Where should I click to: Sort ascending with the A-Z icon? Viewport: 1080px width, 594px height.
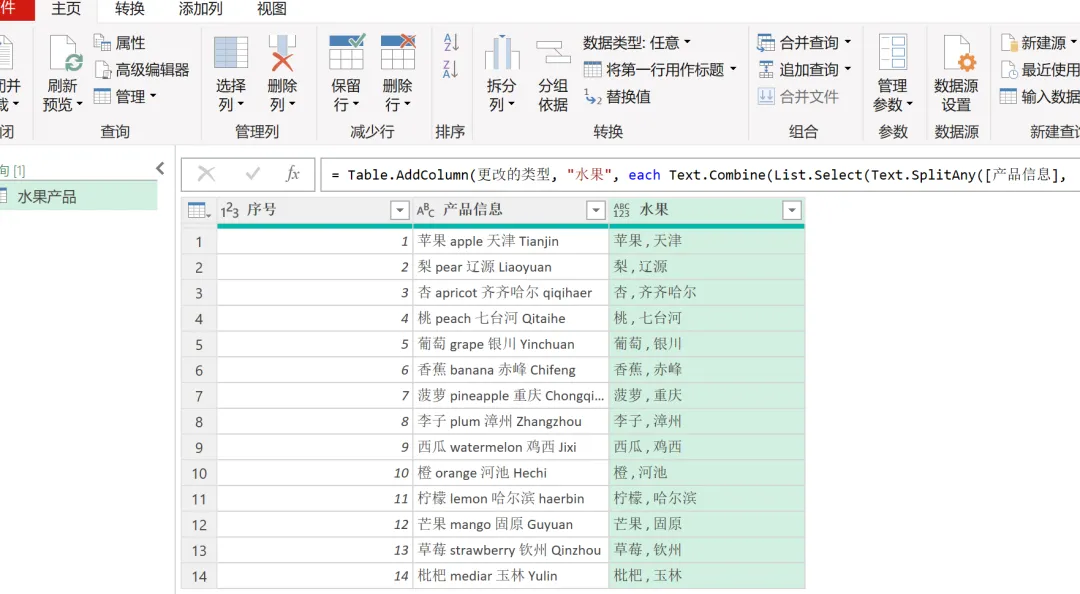point(451,43)
